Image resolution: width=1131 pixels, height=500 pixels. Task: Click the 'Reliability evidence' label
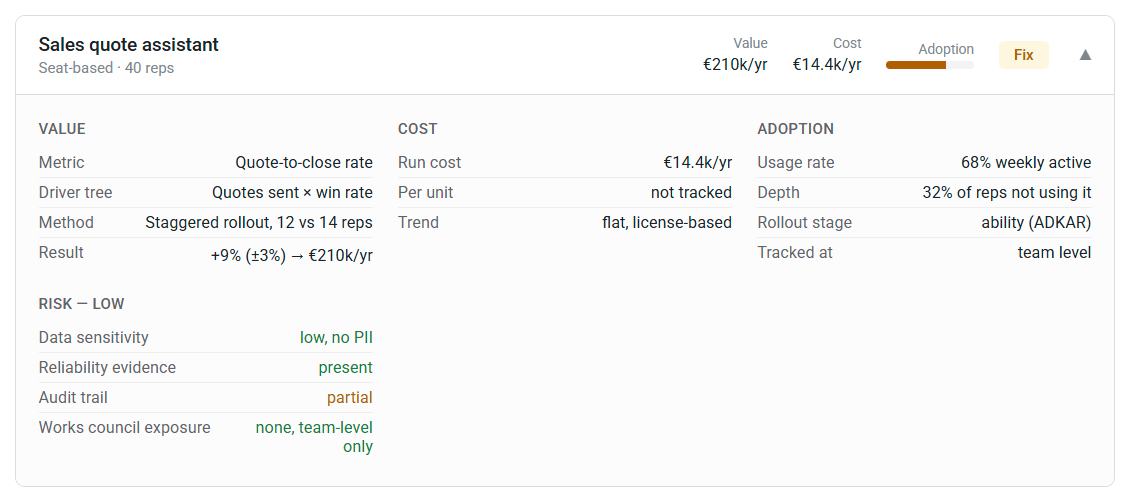[107, 367]
